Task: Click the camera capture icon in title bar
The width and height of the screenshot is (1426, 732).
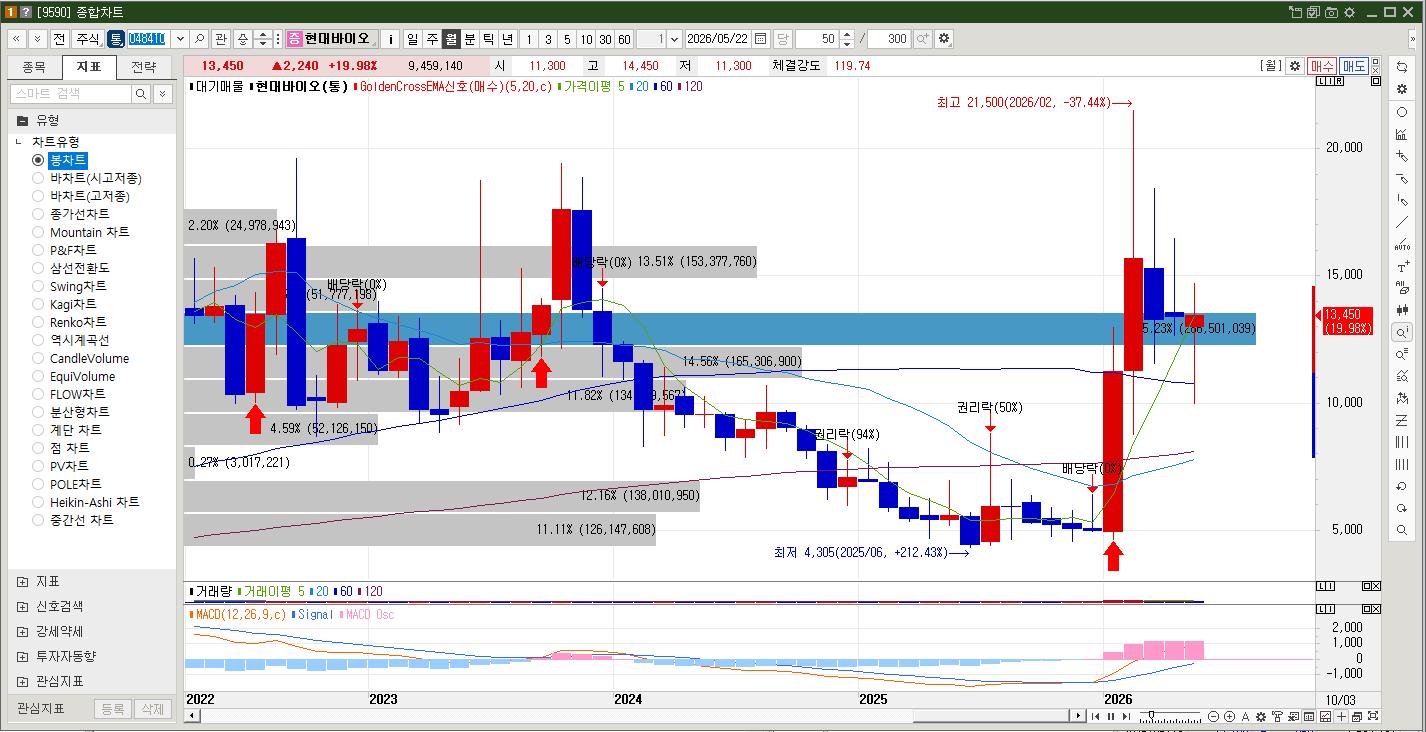Action: coord(1331,12)
